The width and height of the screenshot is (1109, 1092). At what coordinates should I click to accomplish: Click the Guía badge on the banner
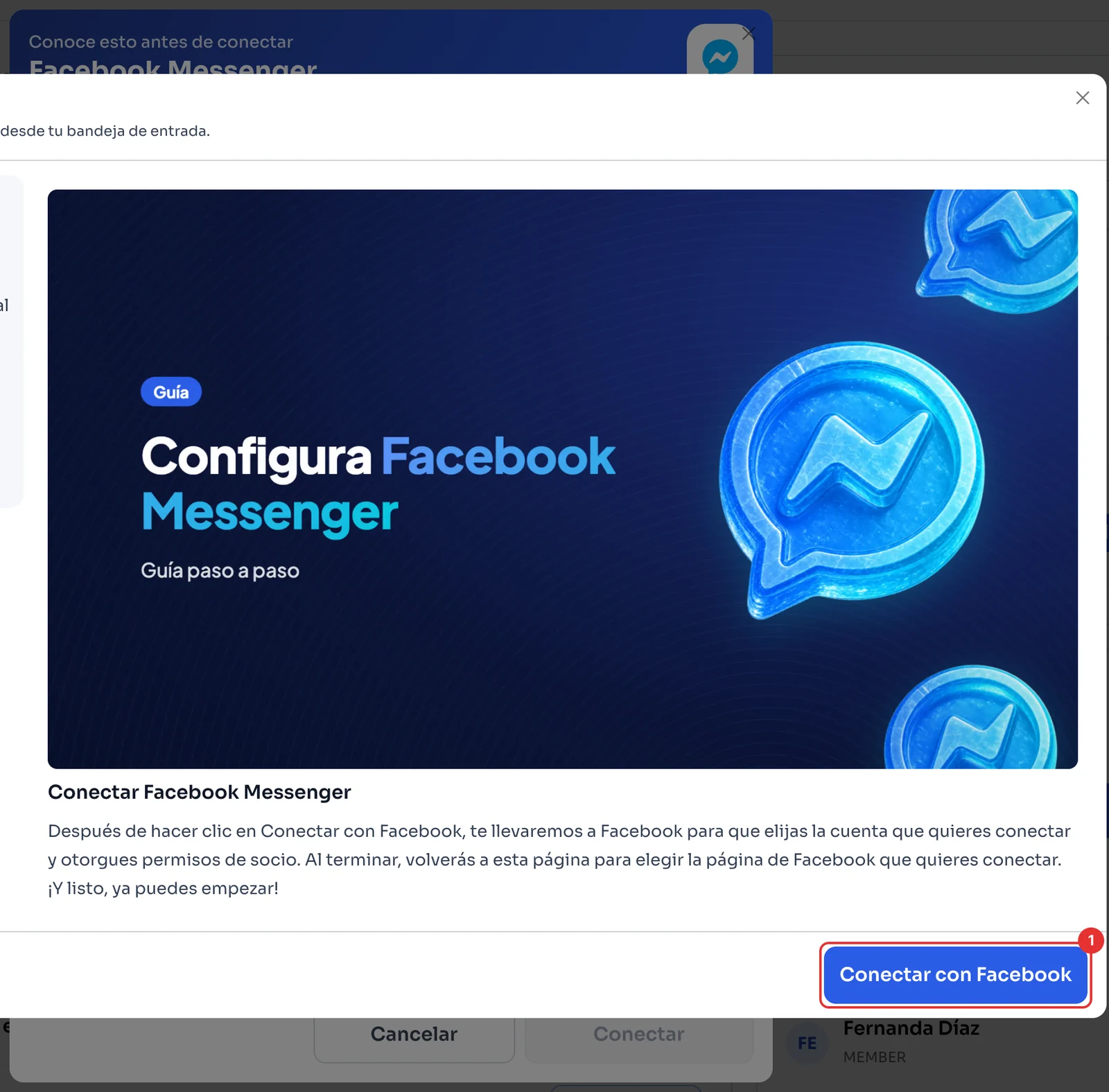click(171, 392)
